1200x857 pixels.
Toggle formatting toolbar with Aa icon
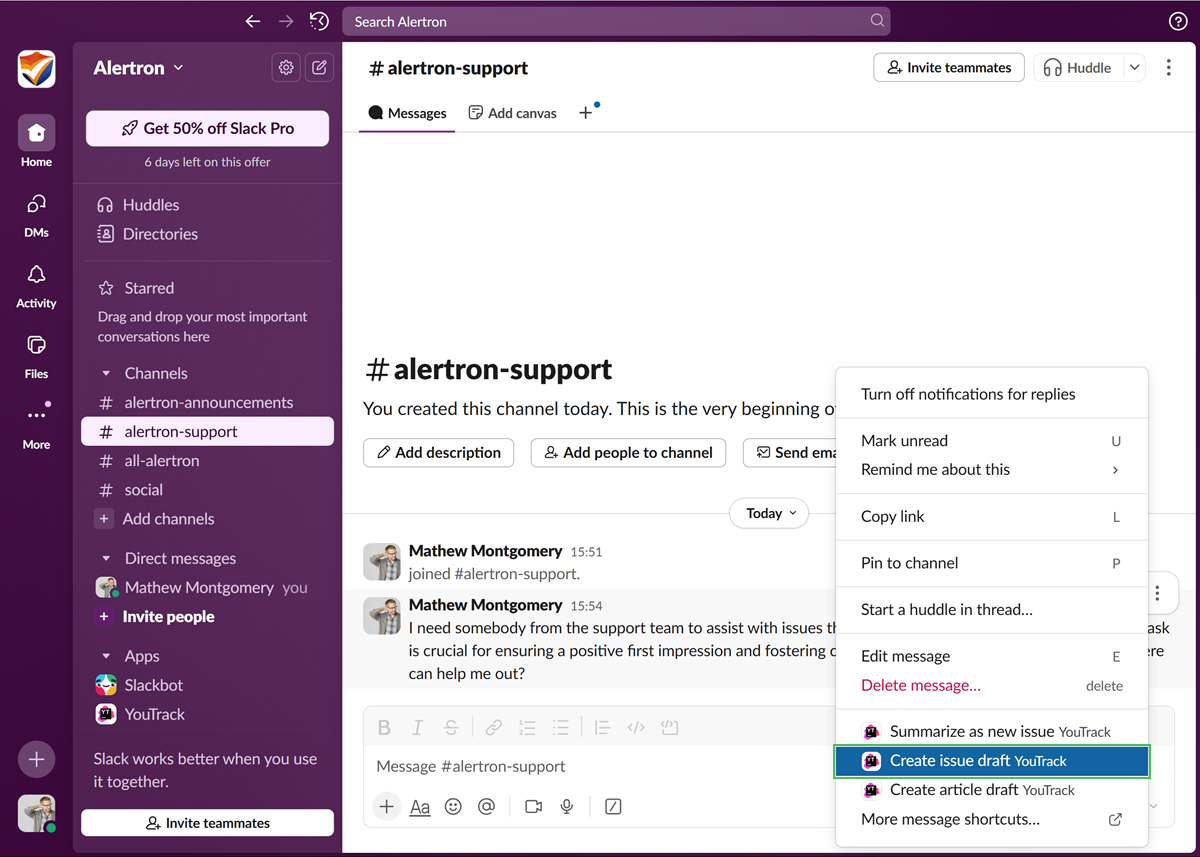[420, 806]
